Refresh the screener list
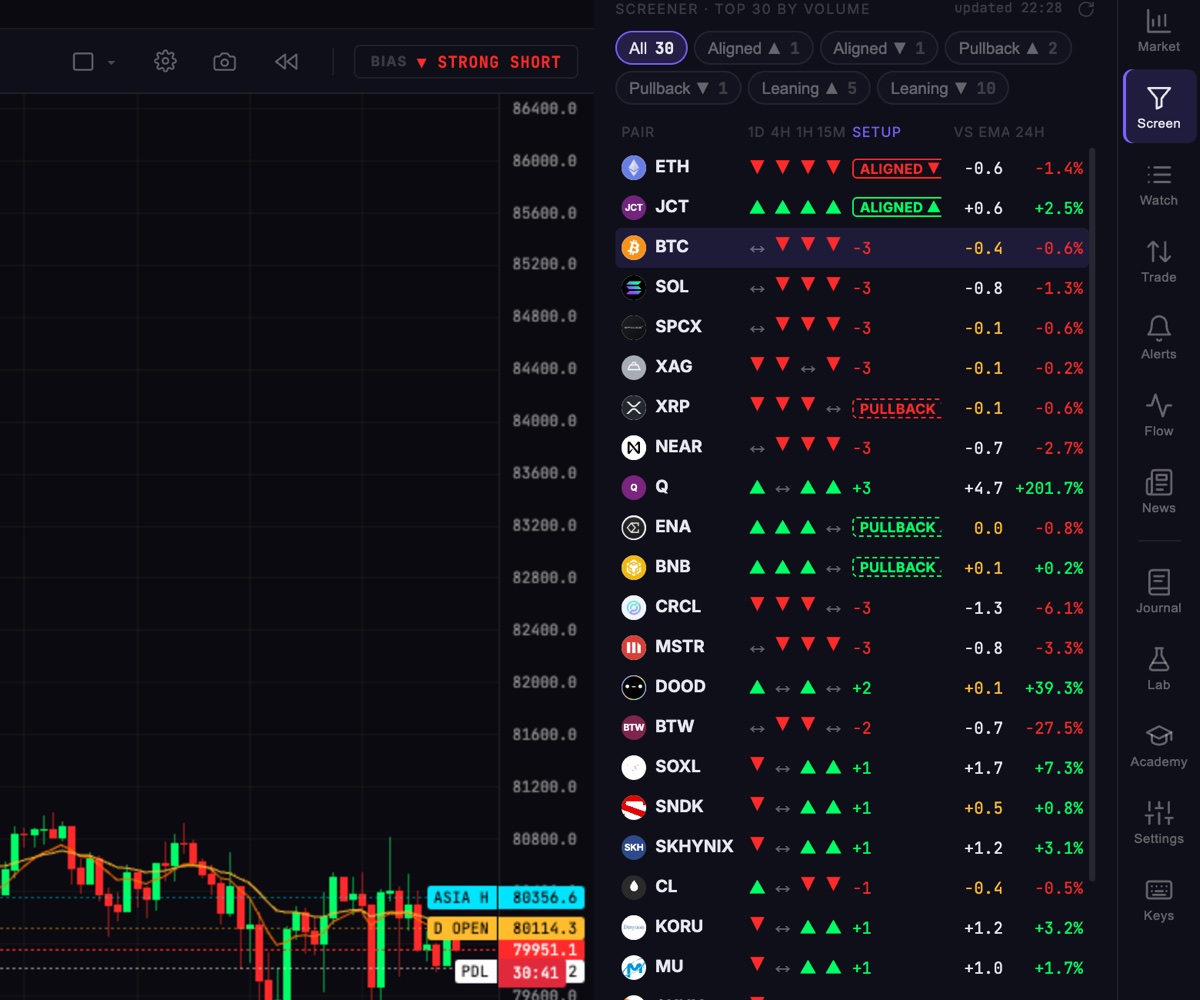The height and width of the screenshot is (1000, 1200). (x=1086, y=9)
